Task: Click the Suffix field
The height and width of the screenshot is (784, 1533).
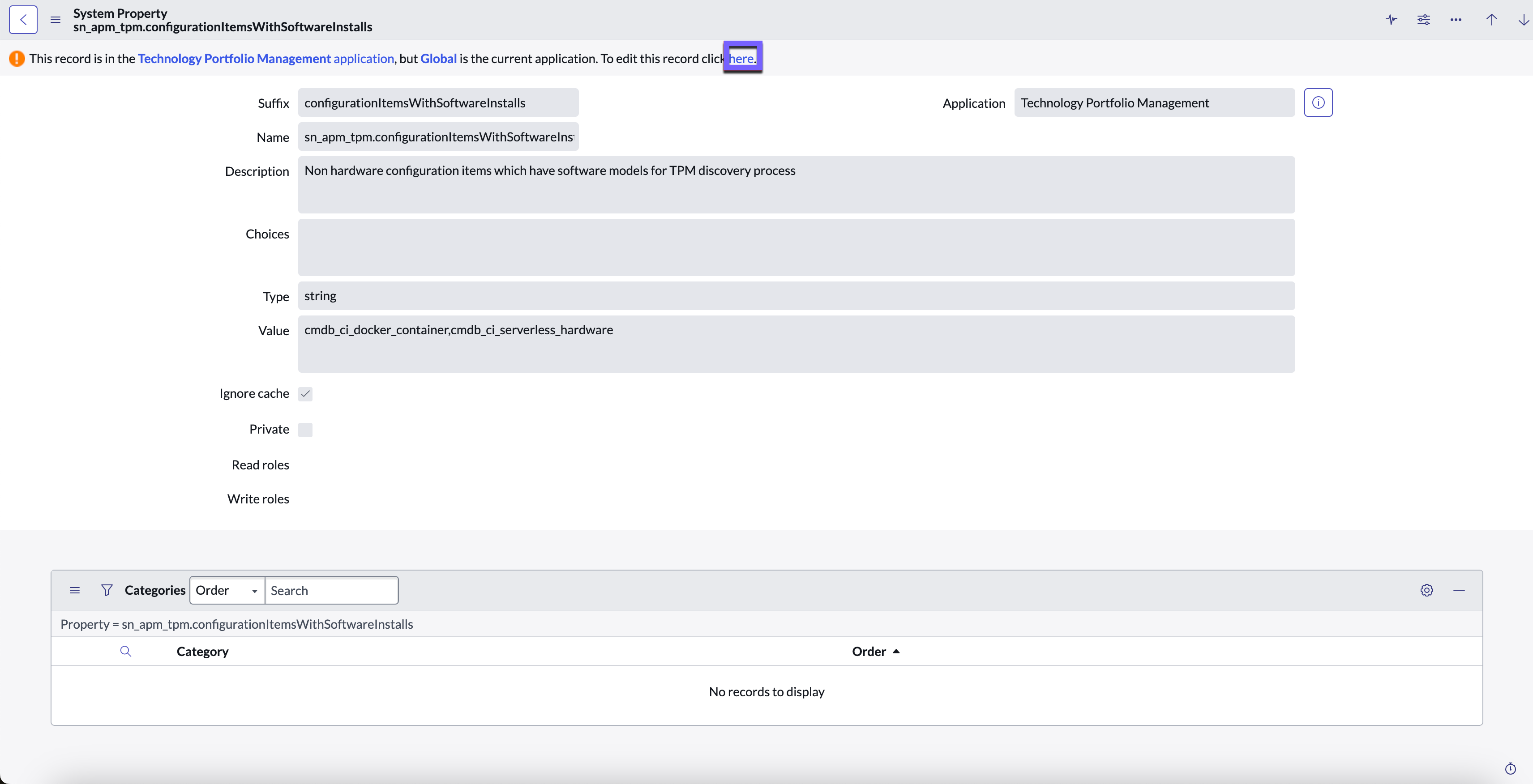Action: tap(438, 103)
